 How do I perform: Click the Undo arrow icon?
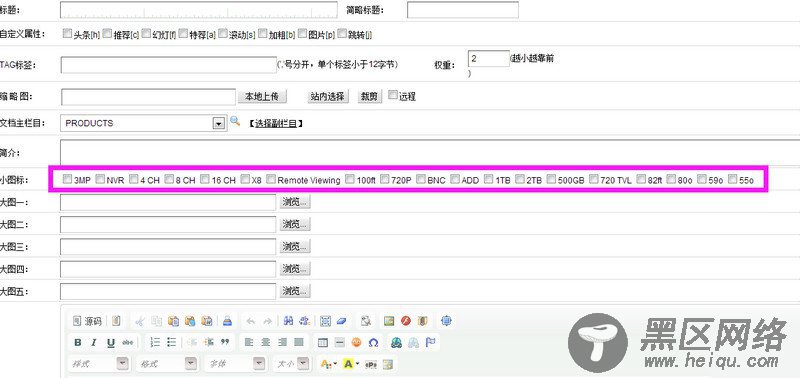[x=251, y=321]
